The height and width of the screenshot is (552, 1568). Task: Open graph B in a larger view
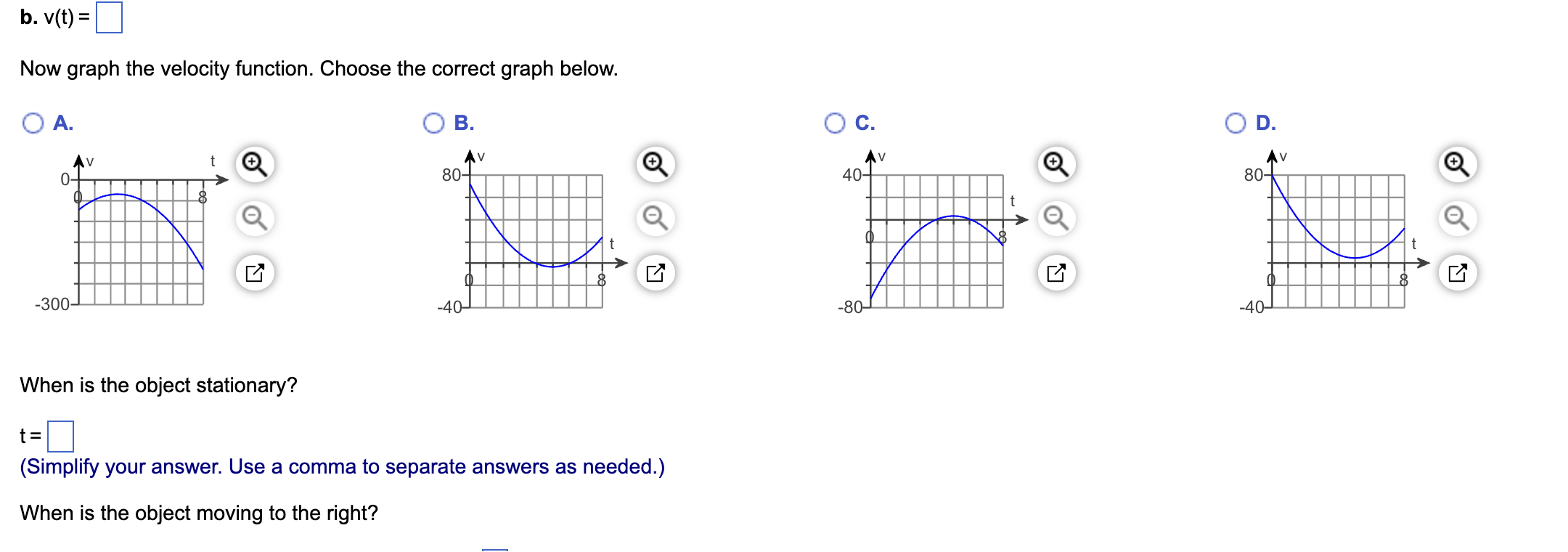click(x=656, y=270)
